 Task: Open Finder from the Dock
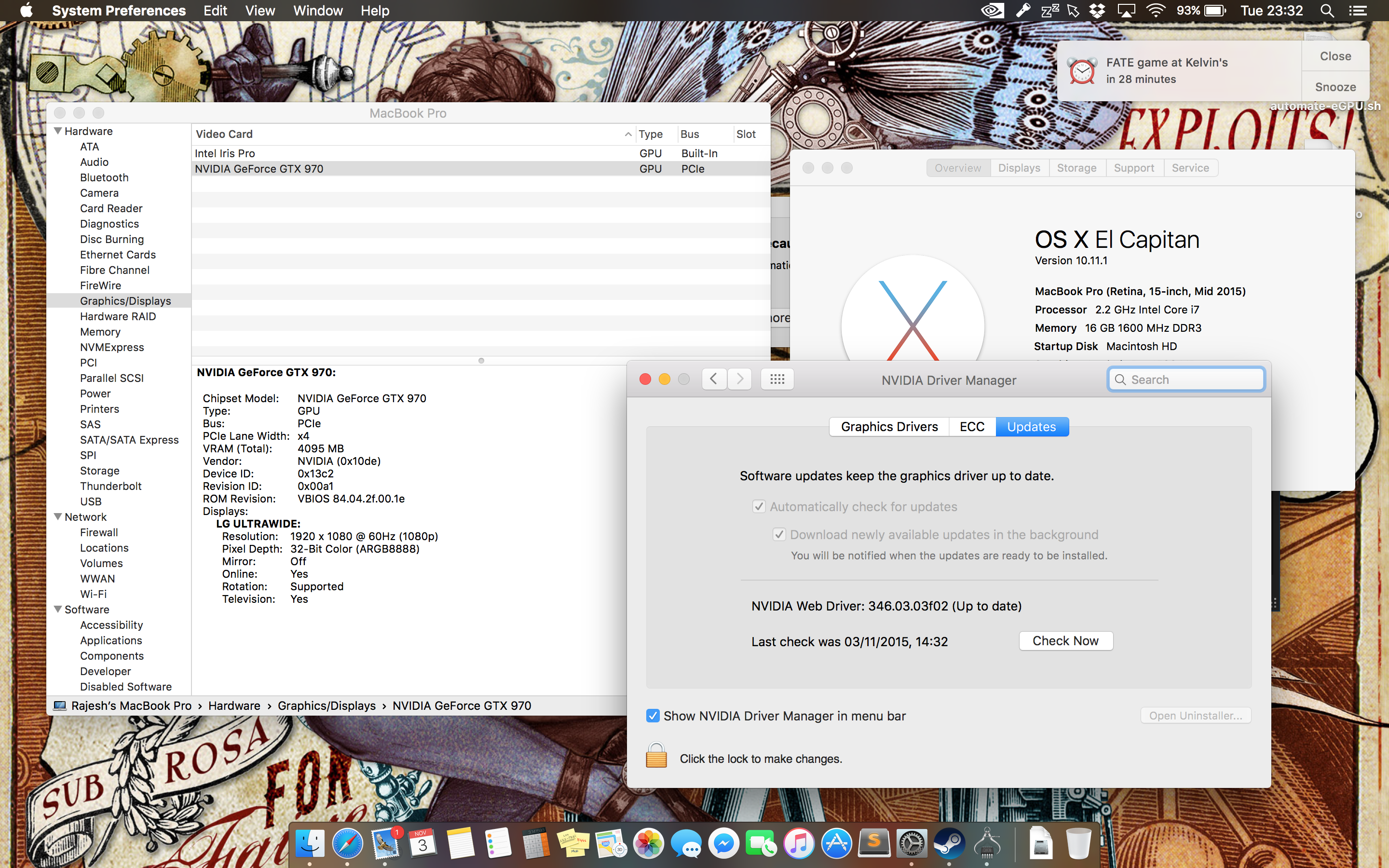310,844
